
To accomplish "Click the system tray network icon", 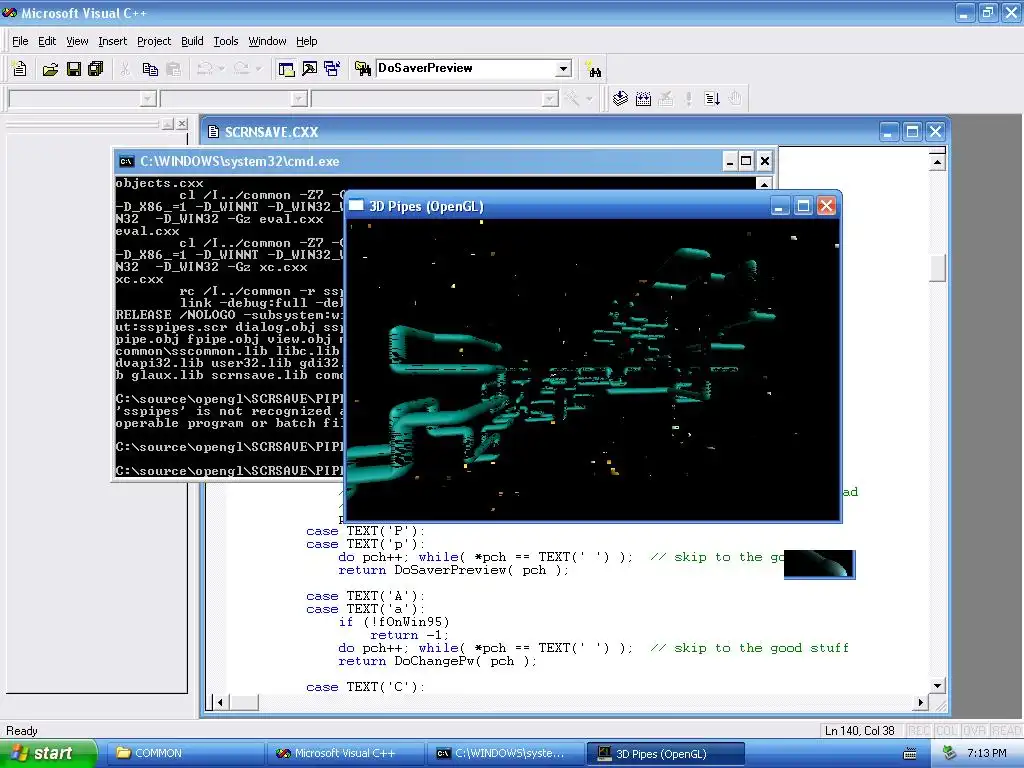I will click(950, 753).
